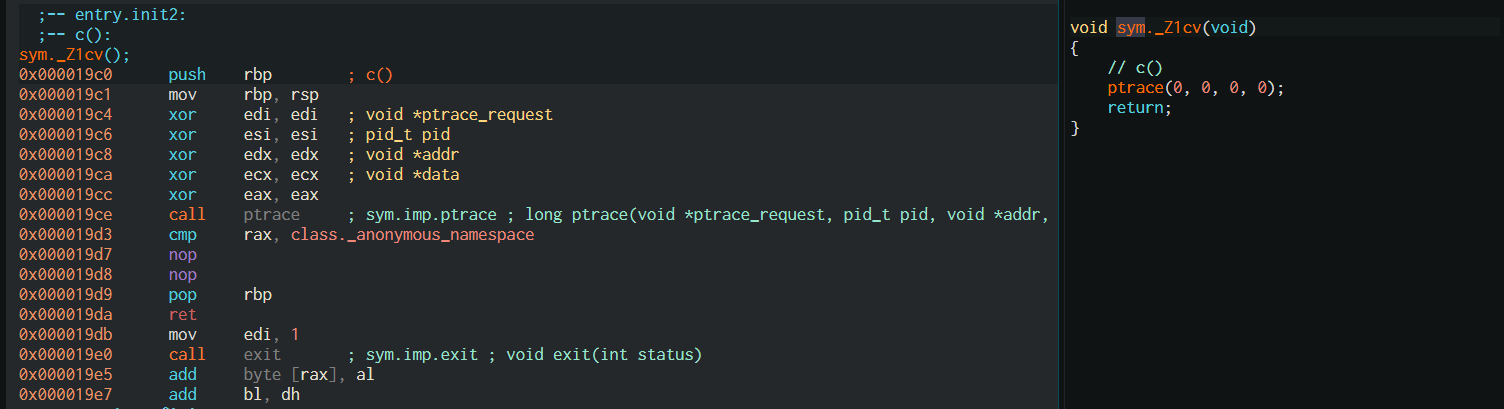Select class._anonymous_namespace operand
Screen dimensions: 1504x409
413,235
